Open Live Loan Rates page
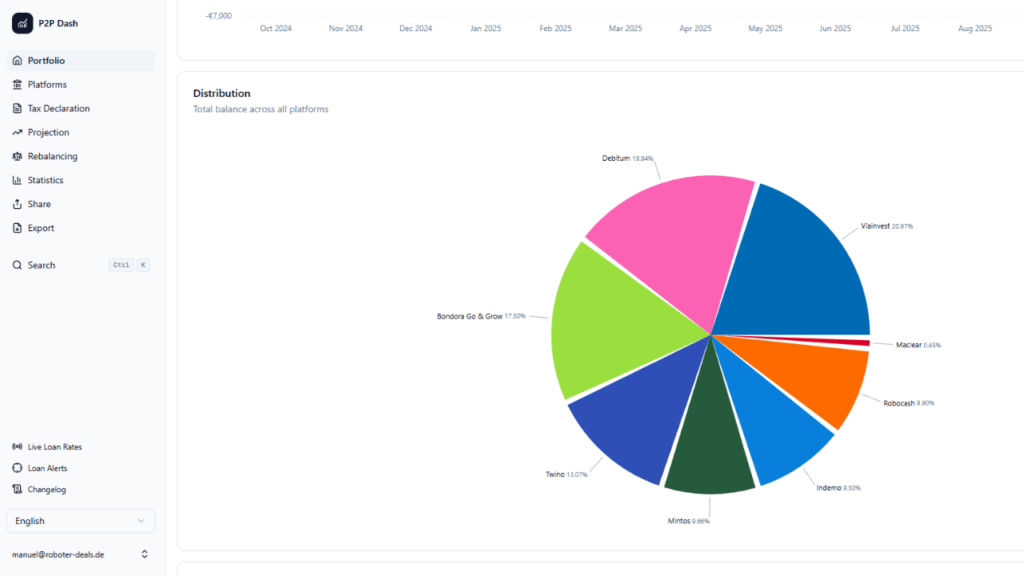 [54, 447]
